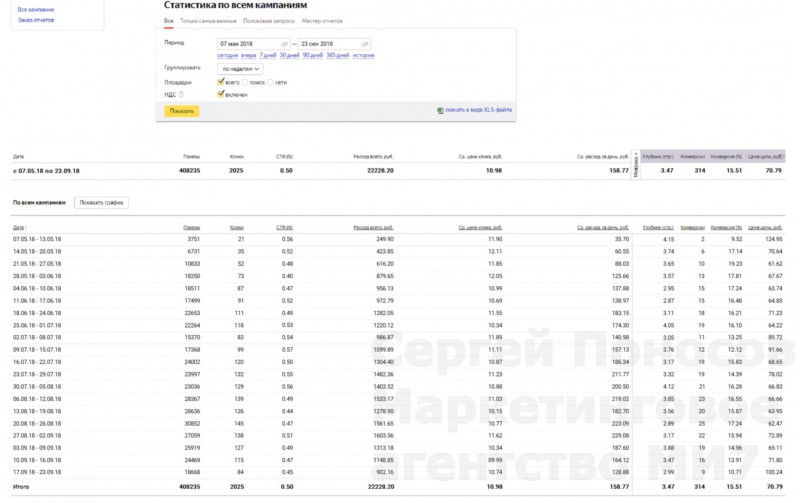
Task: Open the Поисковые запросы tab
Action: coord(269,21)
